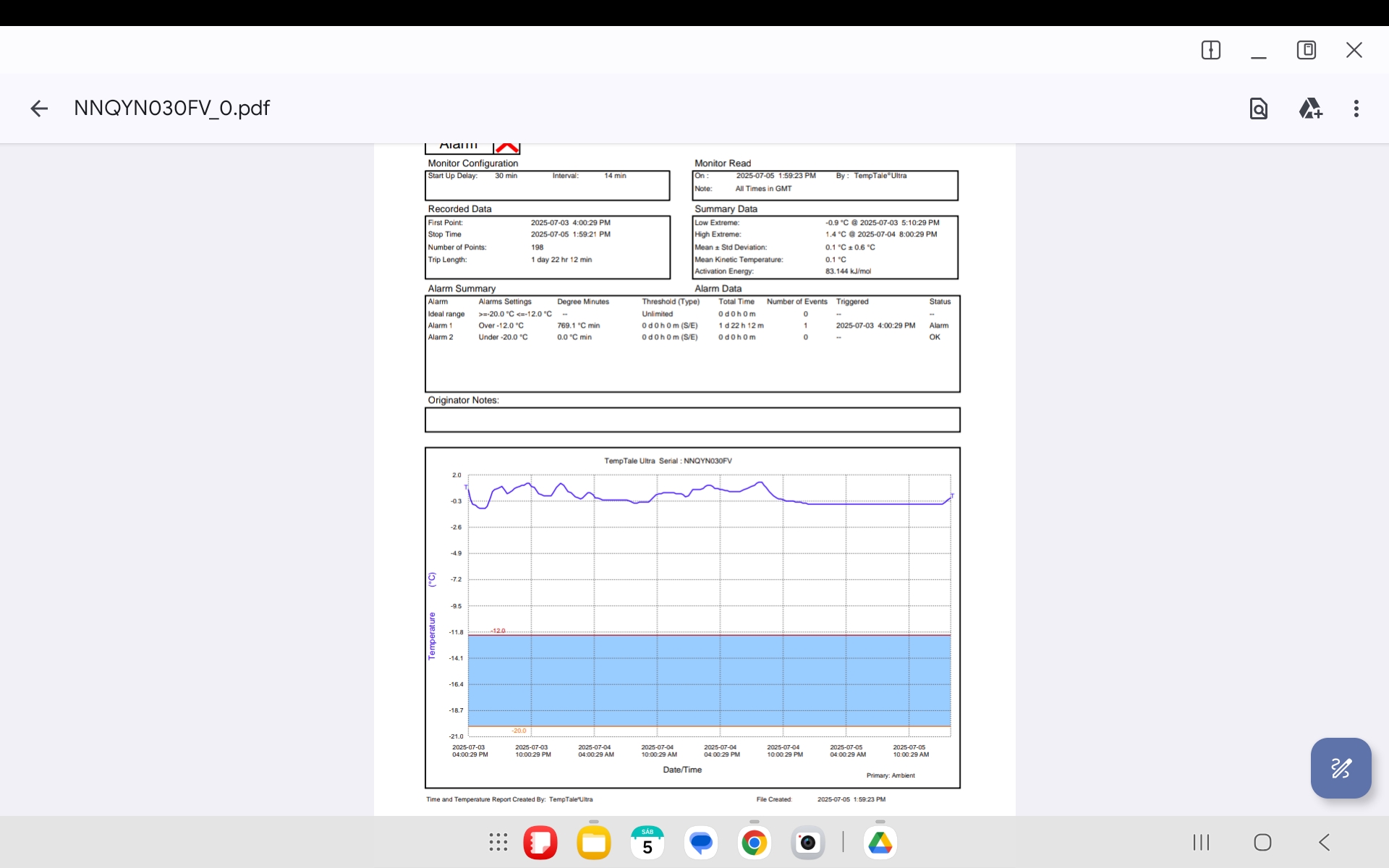The image size is (1389, 868).
Task: Tap the floating pen annotate button
Action: (1341, 767)
